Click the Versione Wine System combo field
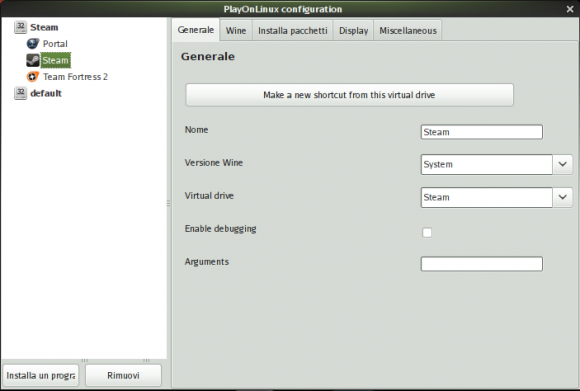Viewport: 580px width, 391px height. [486, 164]
